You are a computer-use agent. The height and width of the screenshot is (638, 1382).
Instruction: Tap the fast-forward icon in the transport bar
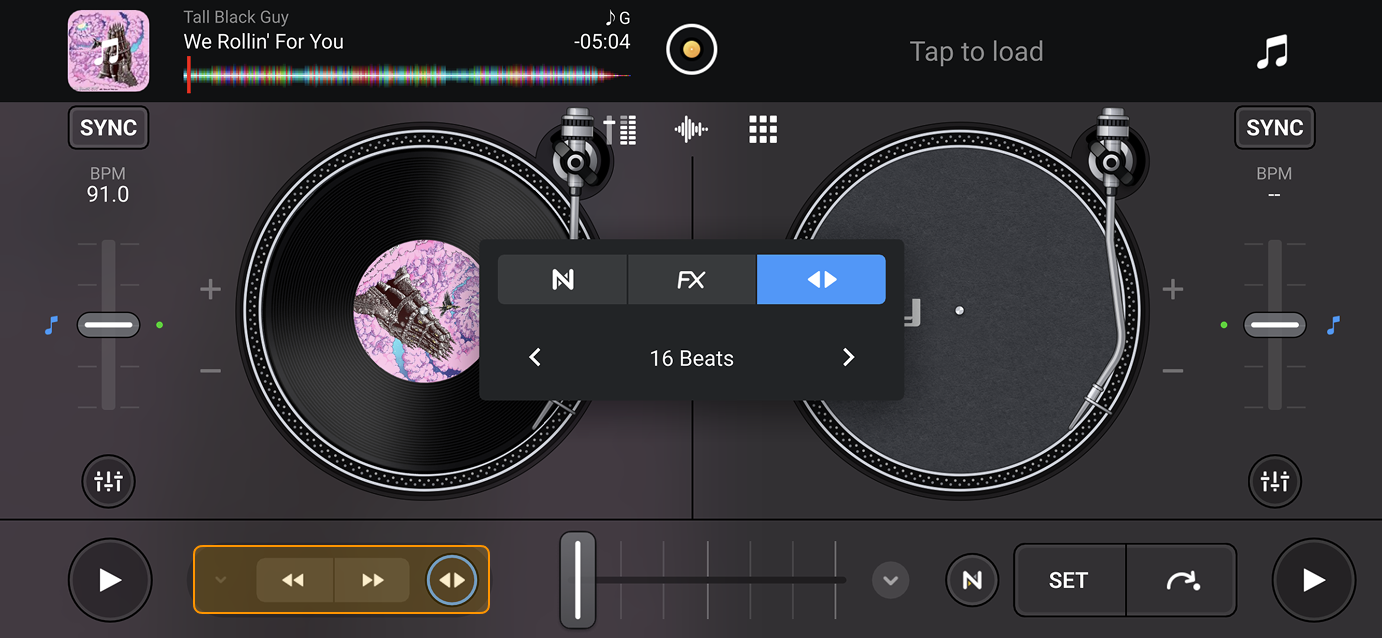[x=372, y=579]
